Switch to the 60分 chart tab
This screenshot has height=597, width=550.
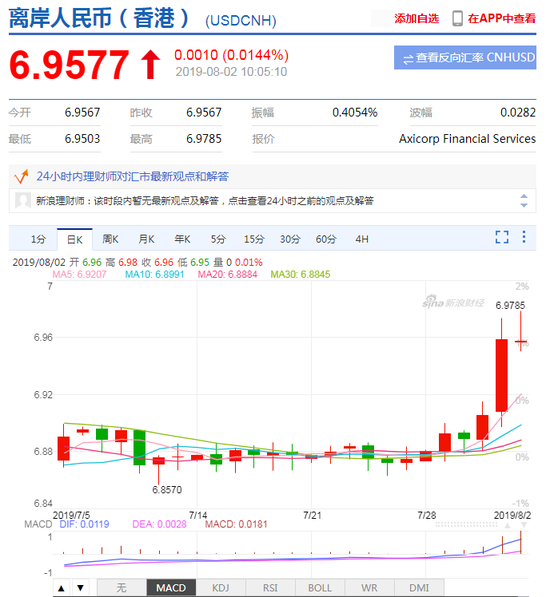click(x=326, y=239)
